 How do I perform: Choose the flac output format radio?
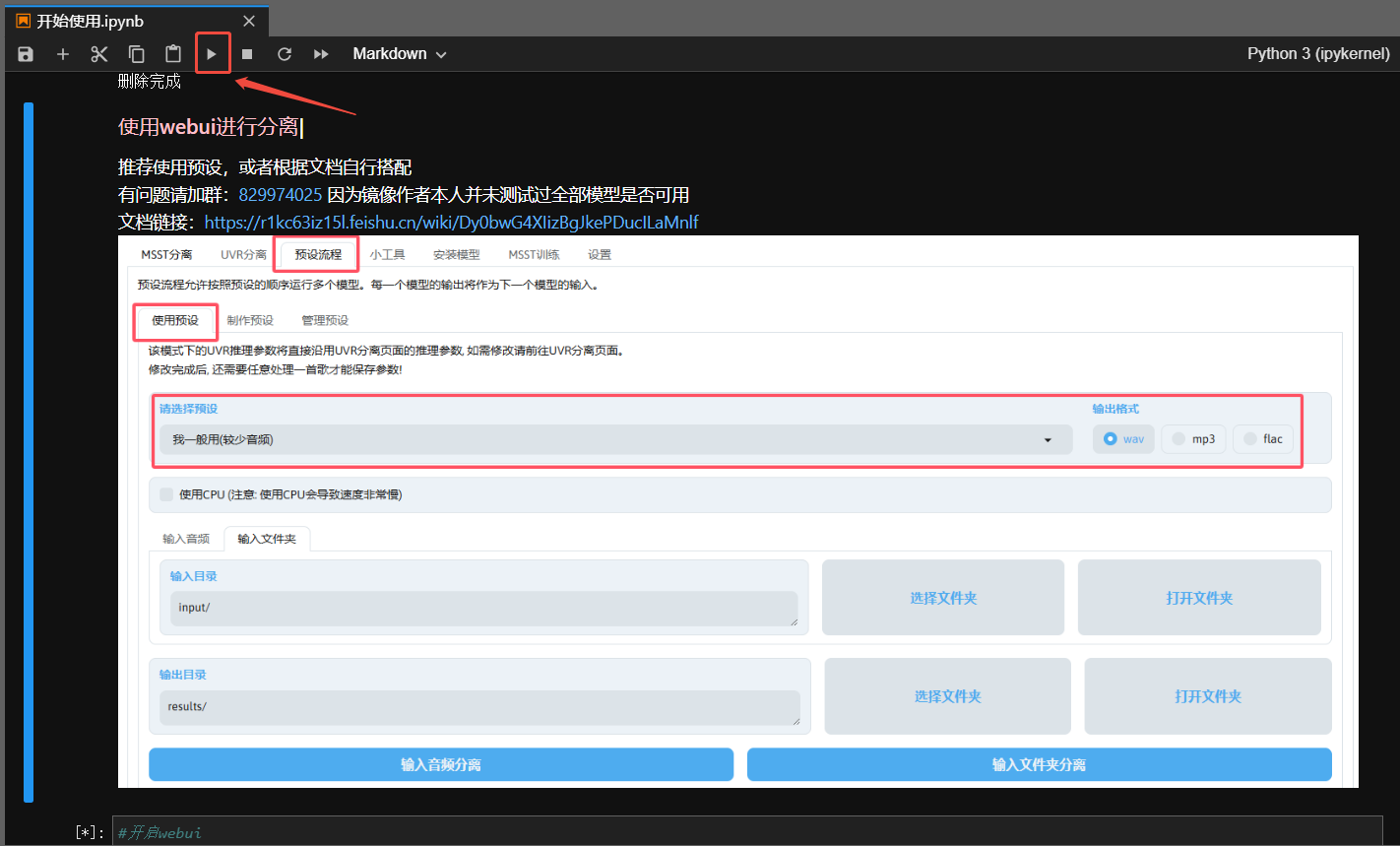(x=1263, y=439)
